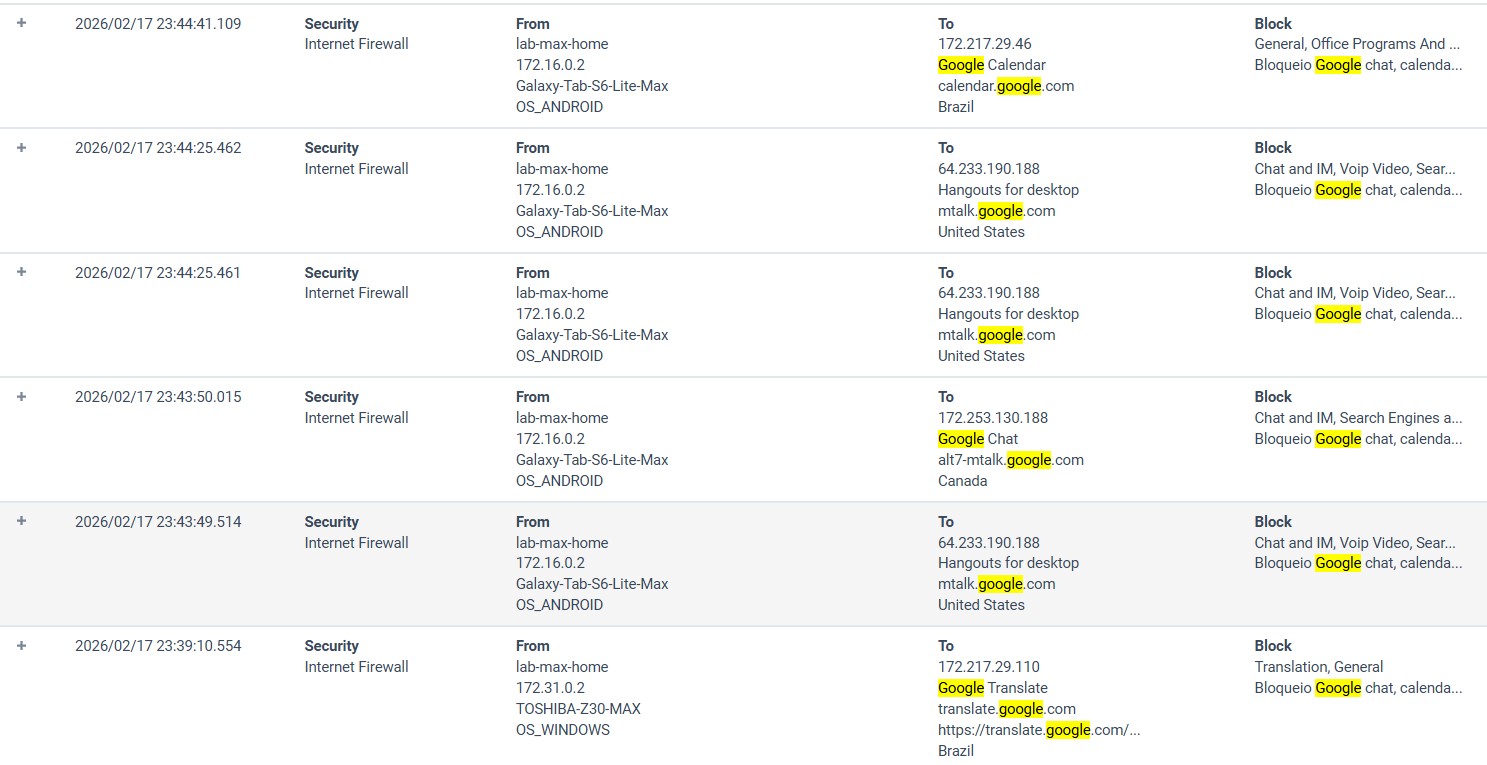Expand the 23:44:41.109 log entry
Image resolution: width=1487 pixels, height=765 pixels.
point(21,23)
